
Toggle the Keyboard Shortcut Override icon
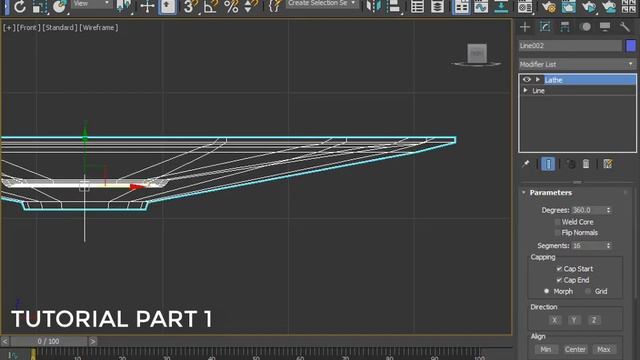click(x=167, y=7)
